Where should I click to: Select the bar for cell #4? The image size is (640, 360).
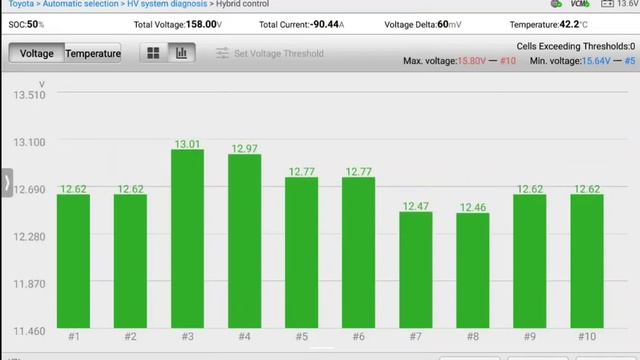click(x=244, y=241)
